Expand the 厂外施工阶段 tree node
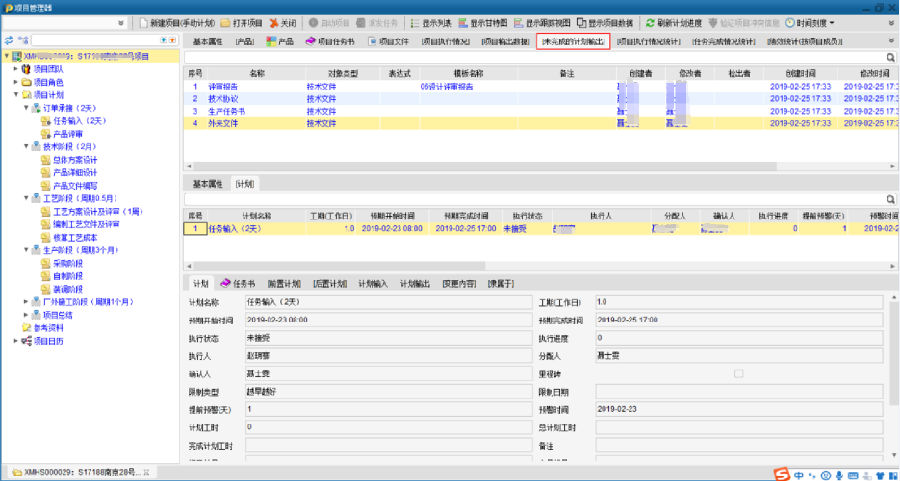900x481 pixels. [x=24, y=301]
